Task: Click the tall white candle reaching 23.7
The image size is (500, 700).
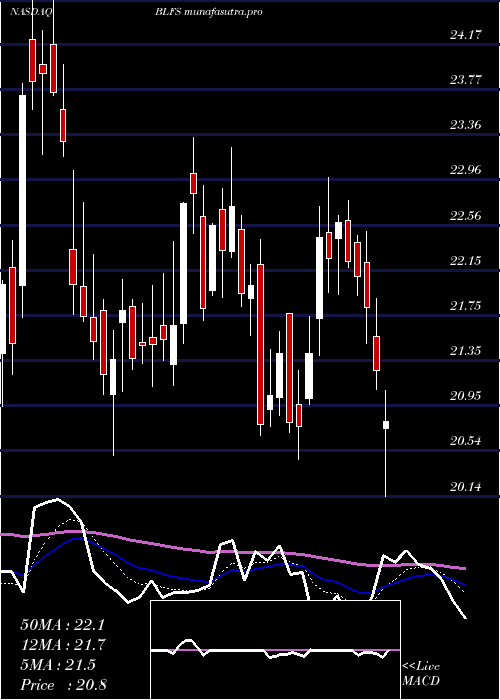Action: [x=22, y=190]
